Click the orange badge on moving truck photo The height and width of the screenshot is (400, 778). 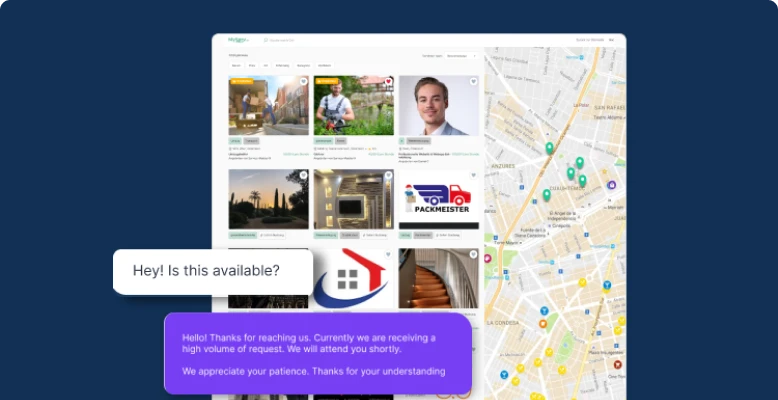pos(242,81)
